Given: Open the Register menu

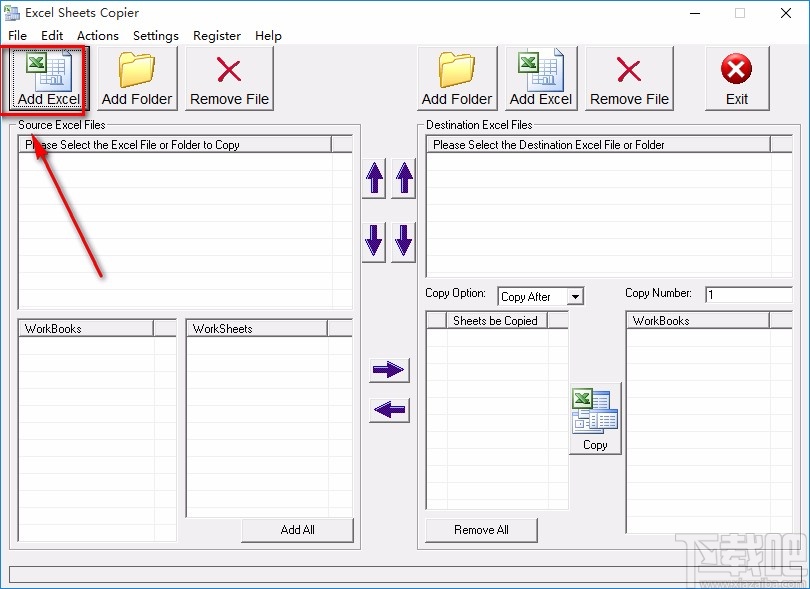Looking at the screenshot, I should point(216,35).
